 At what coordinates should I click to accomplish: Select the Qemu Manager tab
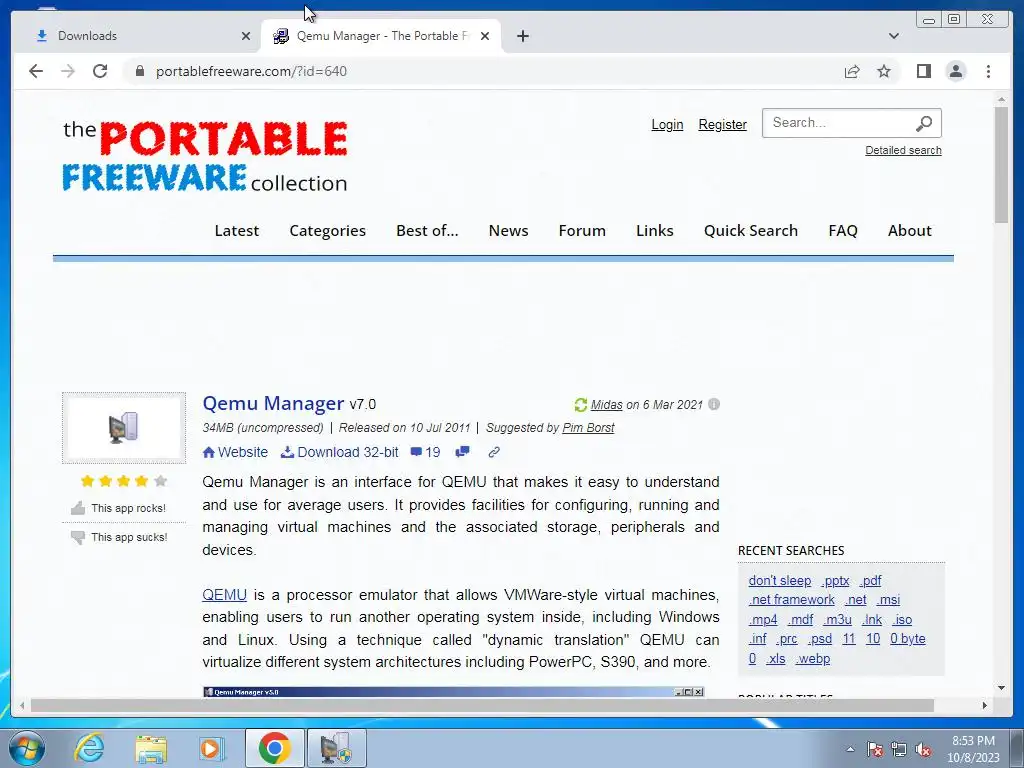point(380,36)
